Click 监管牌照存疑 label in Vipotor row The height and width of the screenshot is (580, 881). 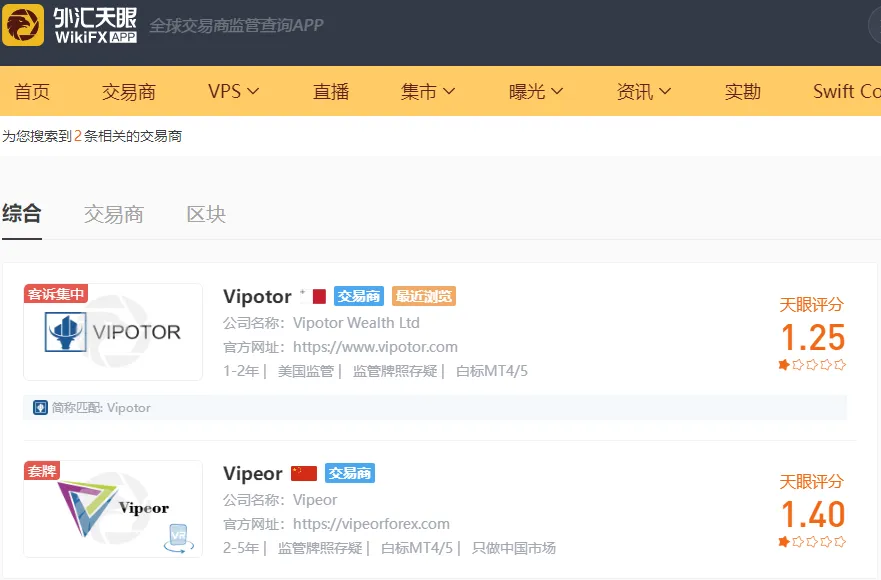tap(394, 371)
